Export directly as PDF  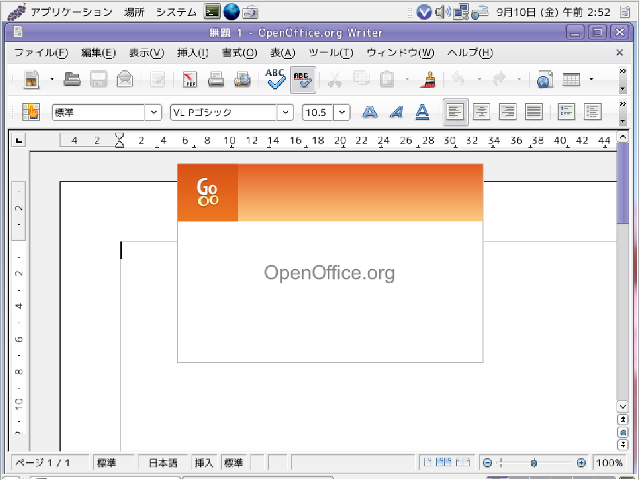click(x=190, y=79)
